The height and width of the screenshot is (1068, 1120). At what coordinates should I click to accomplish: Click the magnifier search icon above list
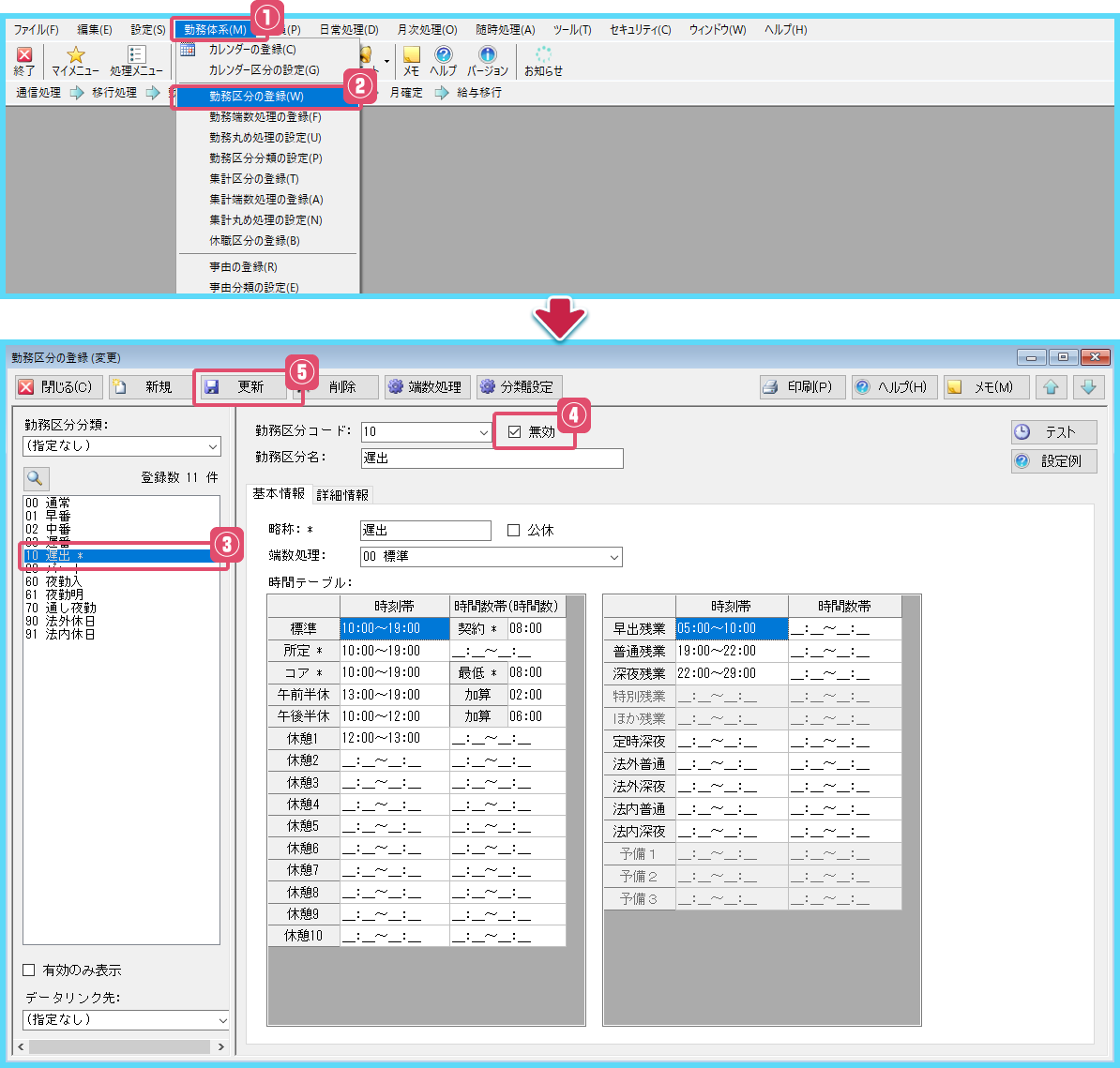tap(36, 478)
